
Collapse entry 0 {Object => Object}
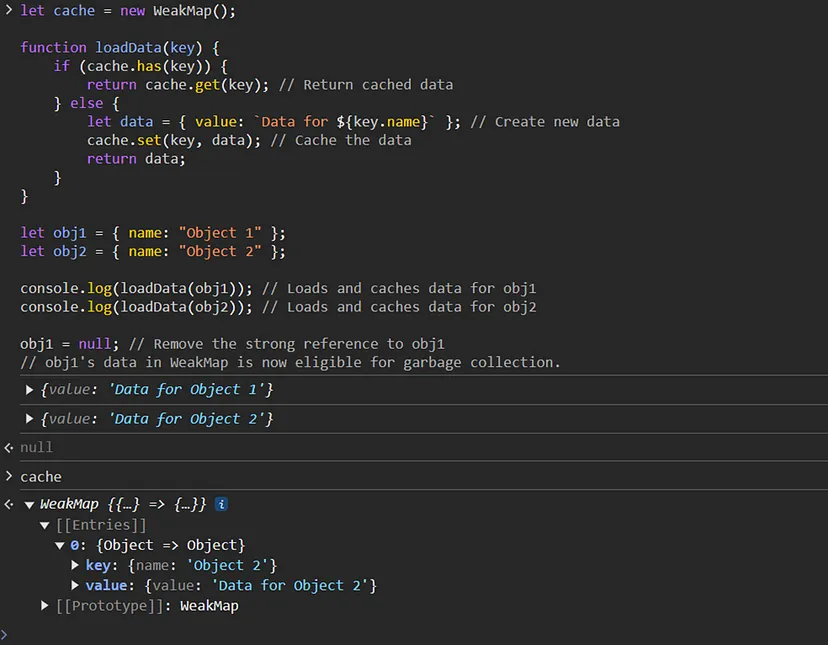[60, 545]
